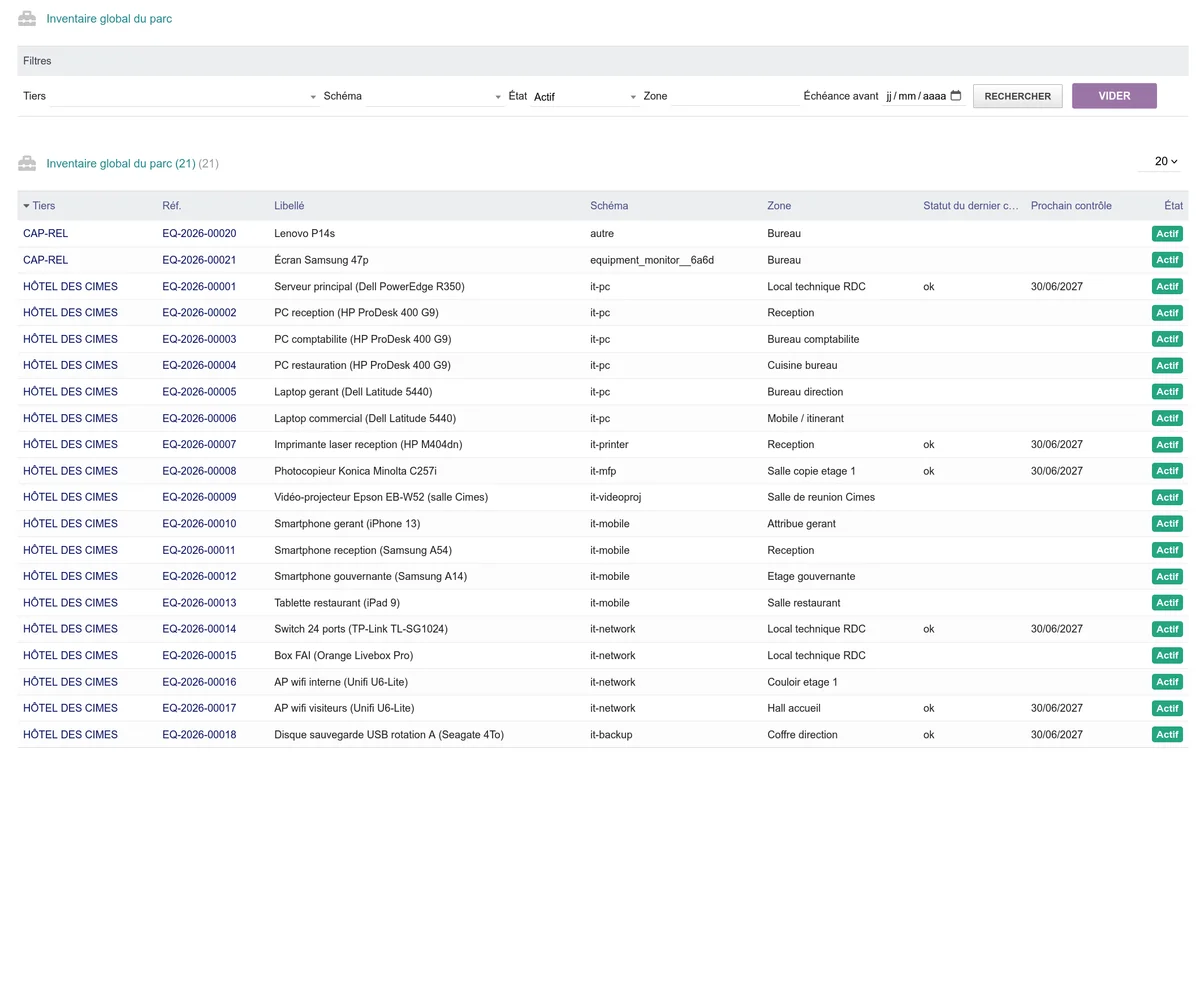The image size is (1200, 985).
Task: Select schema cell equipment_monitor__6a6d
Action: [x=652, y=260]
